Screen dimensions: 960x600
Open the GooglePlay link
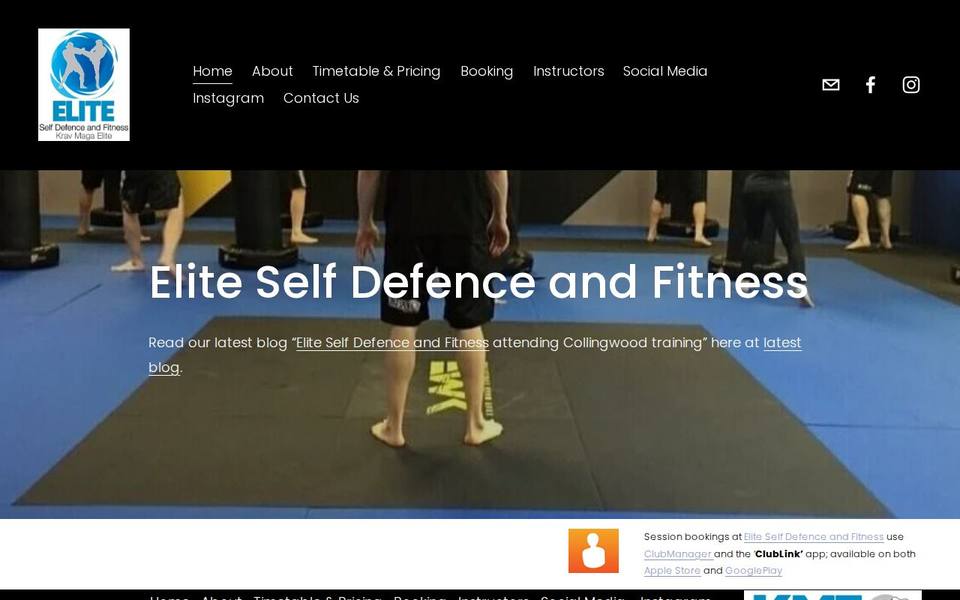[754, 571]
